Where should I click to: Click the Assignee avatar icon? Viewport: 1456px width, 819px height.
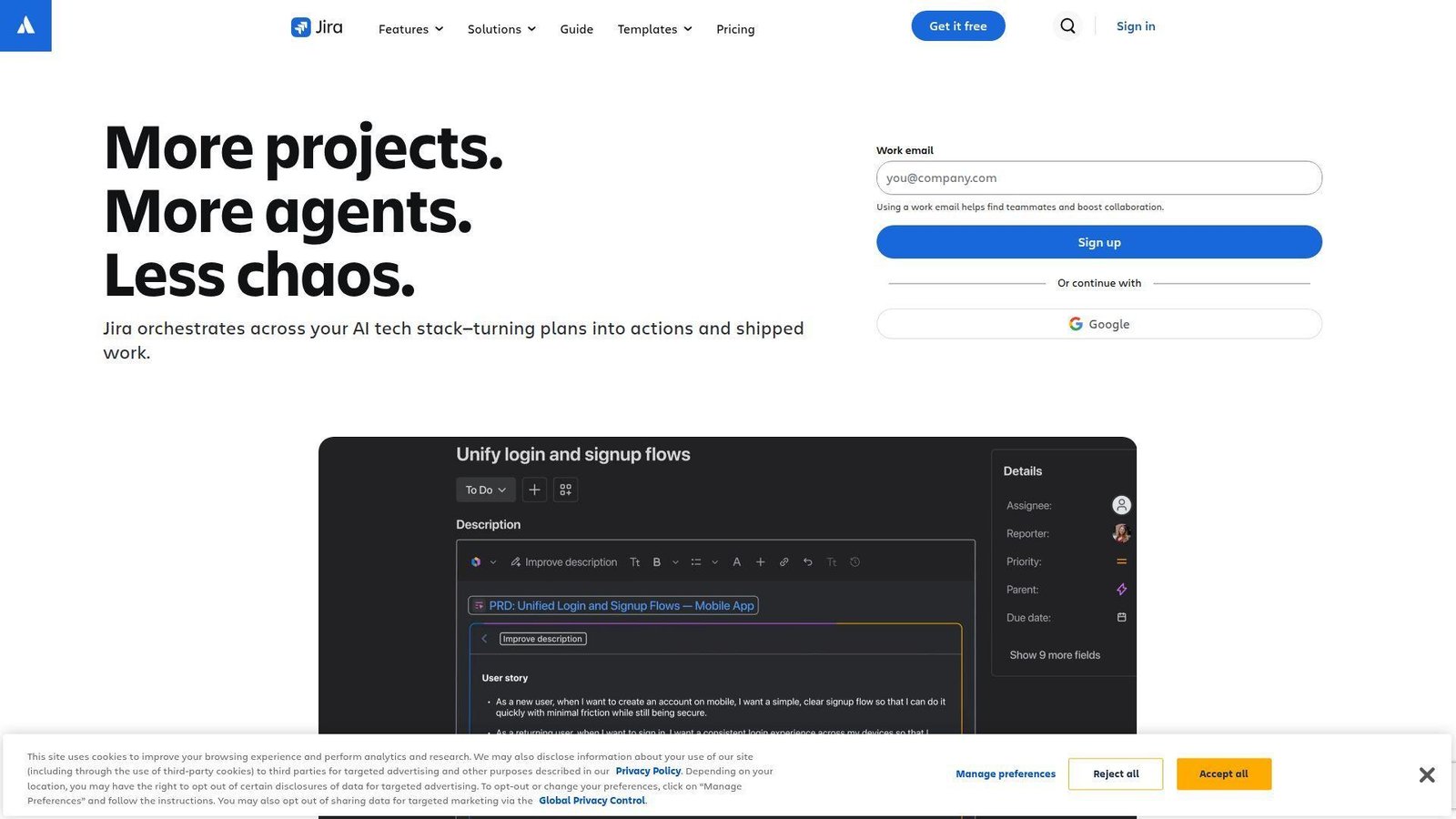tap(1122, 505)
